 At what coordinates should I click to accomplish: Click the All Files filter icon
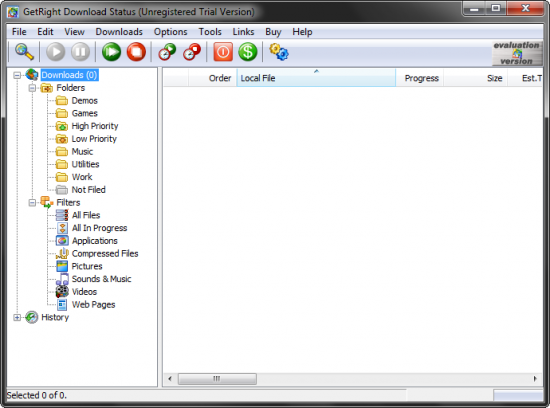[x=62, y=215]
